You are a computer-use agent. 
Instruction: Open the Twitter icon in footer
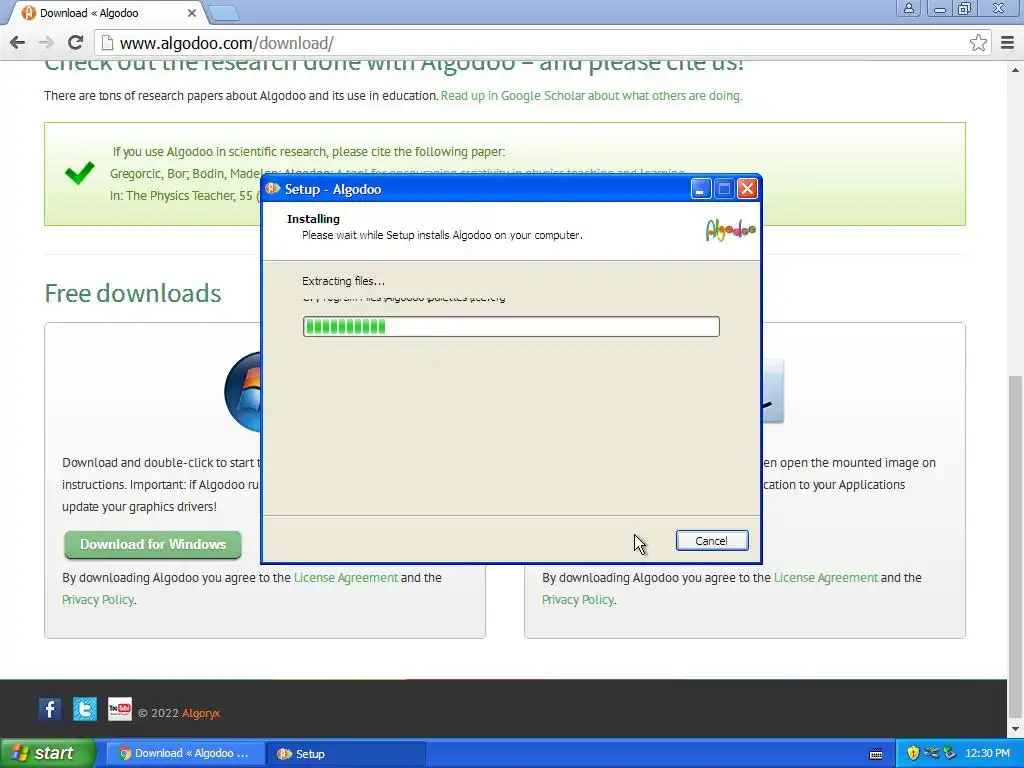[85, 709]
